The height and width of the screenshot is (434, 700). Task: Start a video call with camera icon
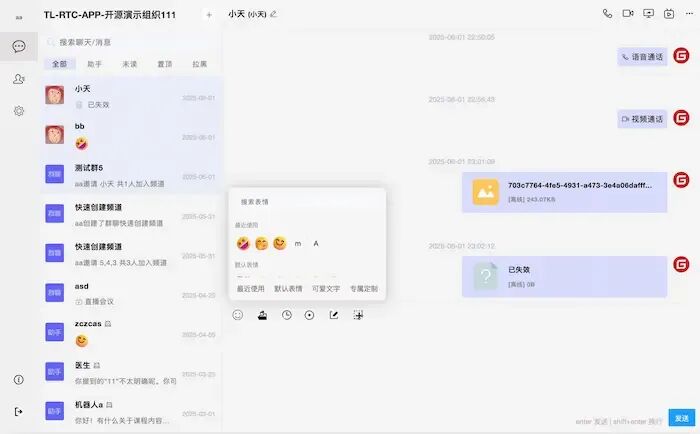point(628,14)
